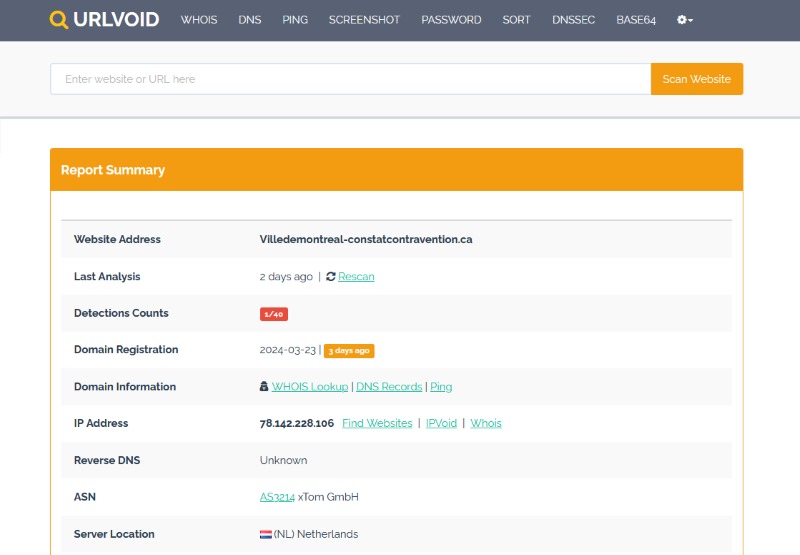Click the Rescan link
Screen dimensions: 800x555
coord(356,276)
